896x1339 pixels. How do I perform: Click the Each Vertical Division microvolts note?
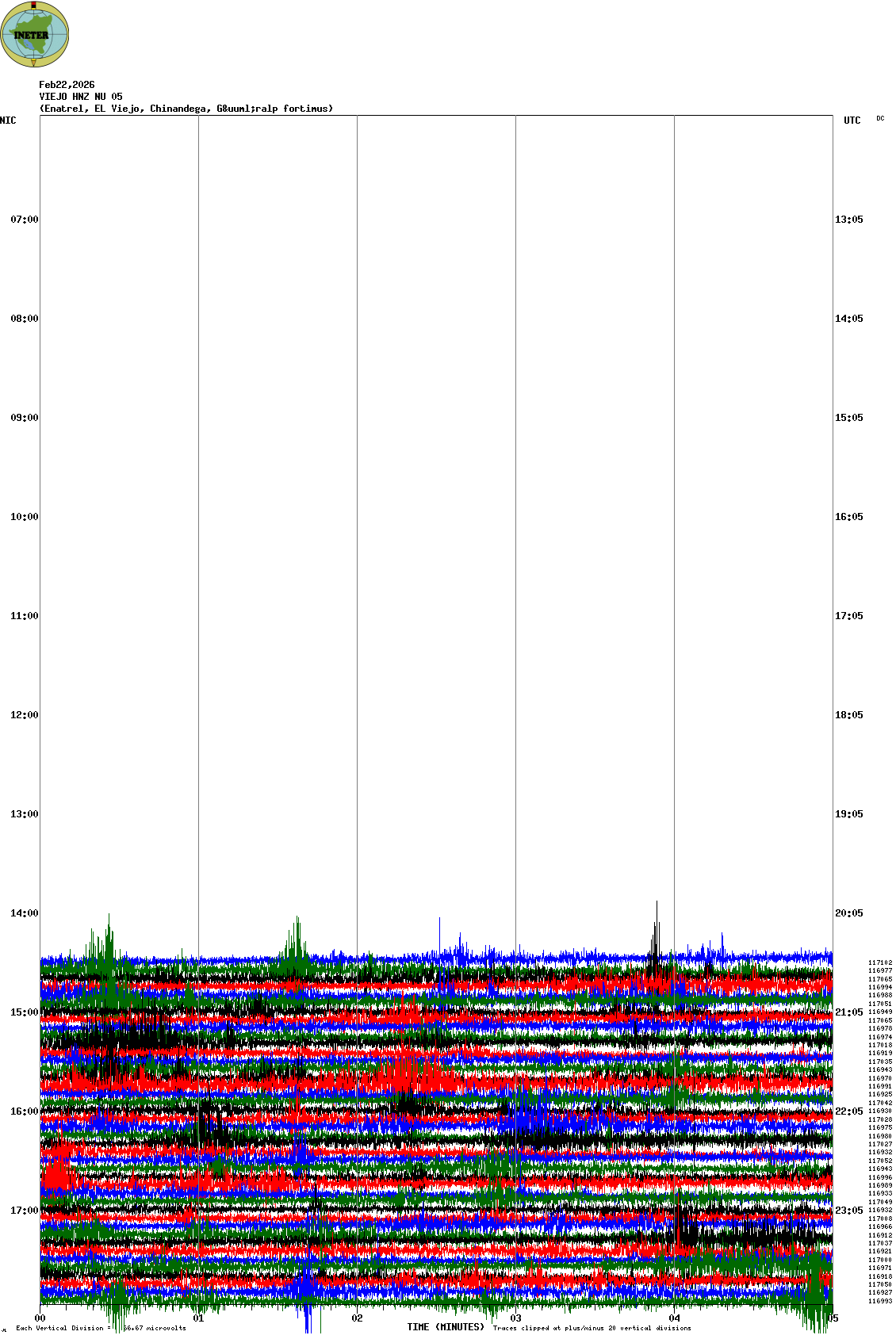click(101, 1328)
